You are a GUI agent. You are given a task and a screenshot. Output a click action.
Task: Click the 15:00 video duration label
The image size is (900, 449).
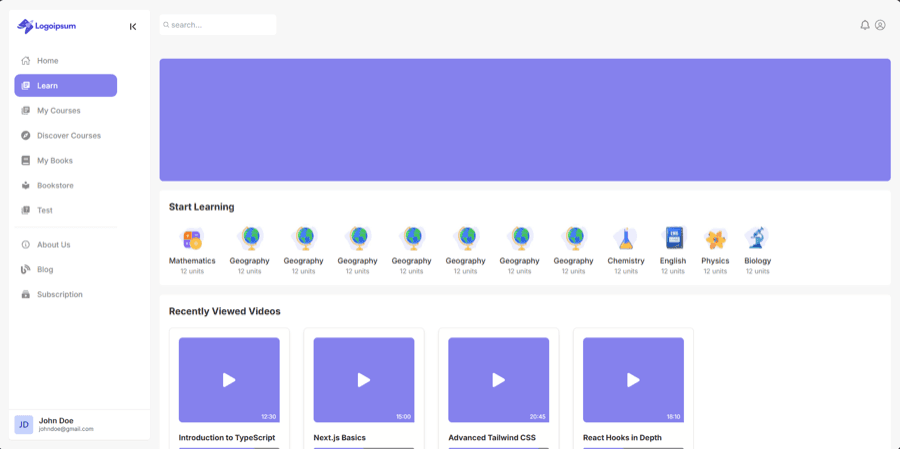(404, 417)
